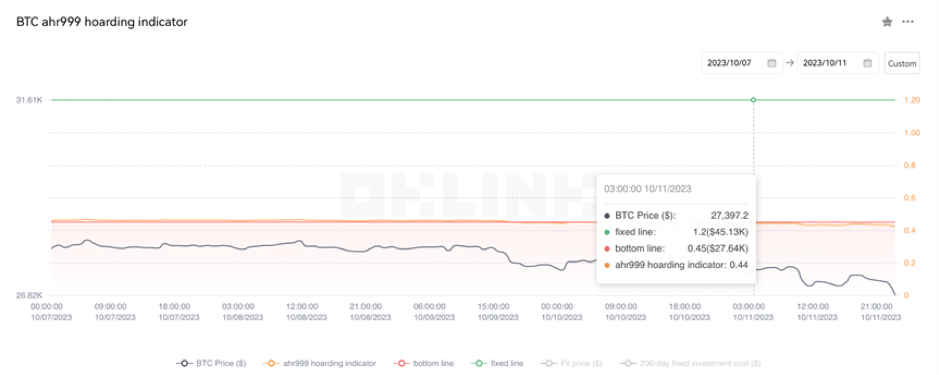Click the Custom range button
This screenshot has height=375, width=939.
pyautogui.click(x=902, y=63)
